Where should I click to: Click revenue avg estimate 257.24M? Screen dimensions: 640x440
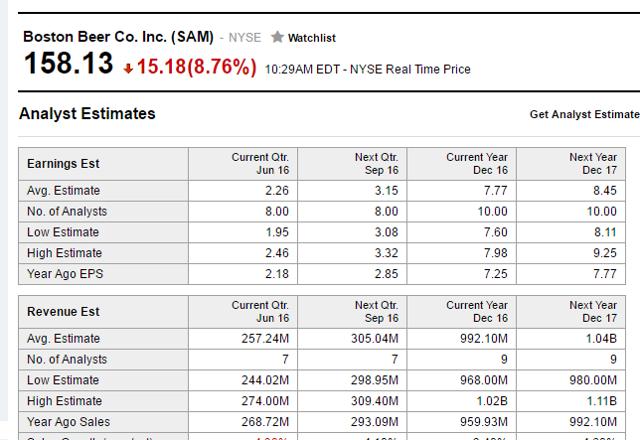[265, 339]
